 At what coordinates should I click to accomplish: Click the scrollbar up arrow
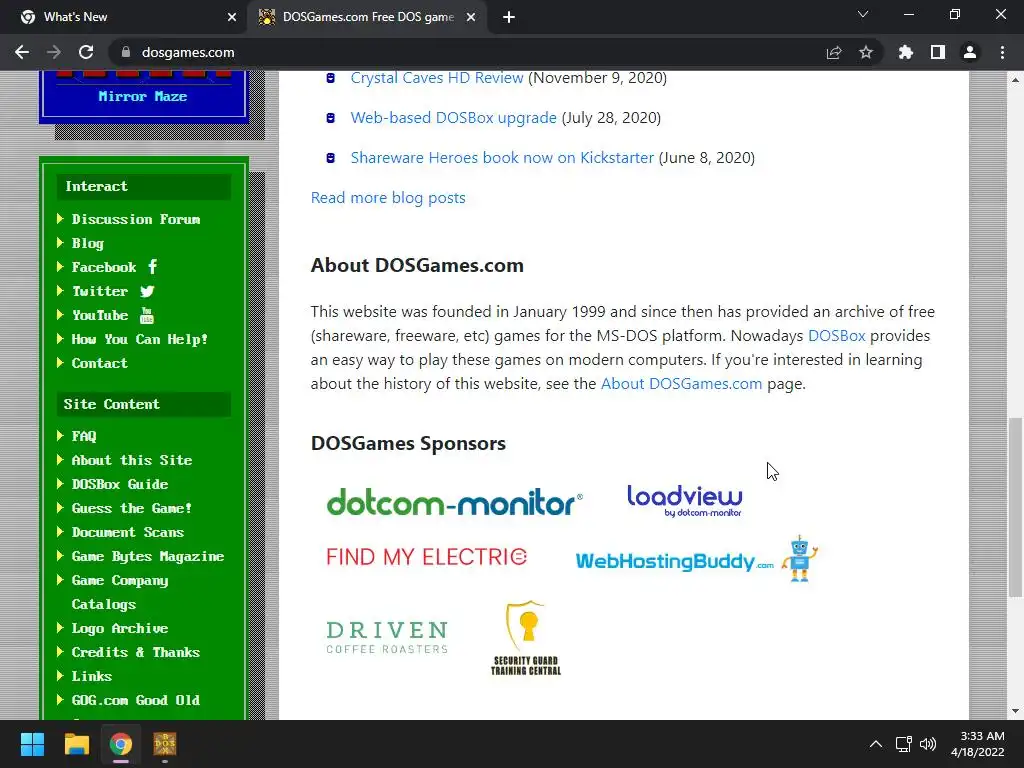[1015, 80]
